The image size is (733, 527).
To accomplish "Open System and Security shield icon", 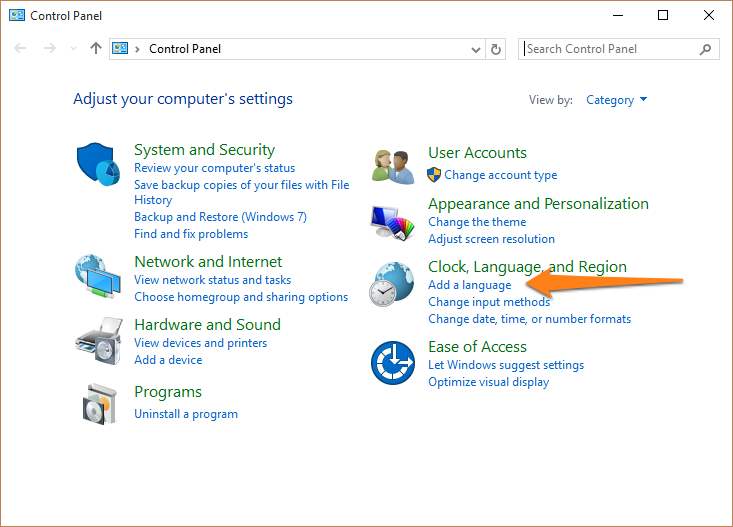I will [98, 164].
